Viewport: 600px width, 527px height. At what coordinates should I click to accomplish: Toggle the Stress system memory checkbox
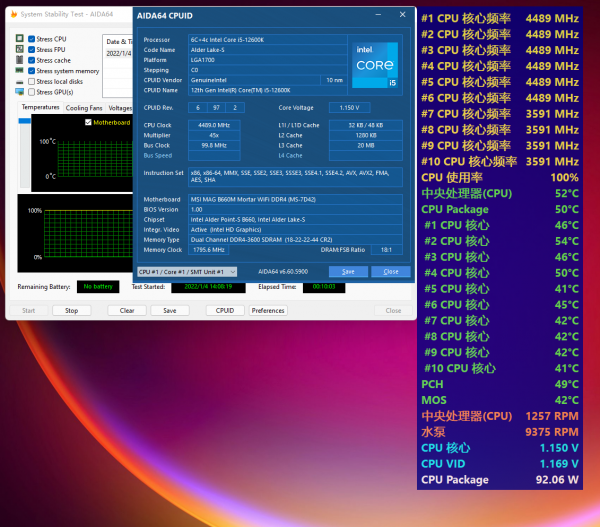32,71
